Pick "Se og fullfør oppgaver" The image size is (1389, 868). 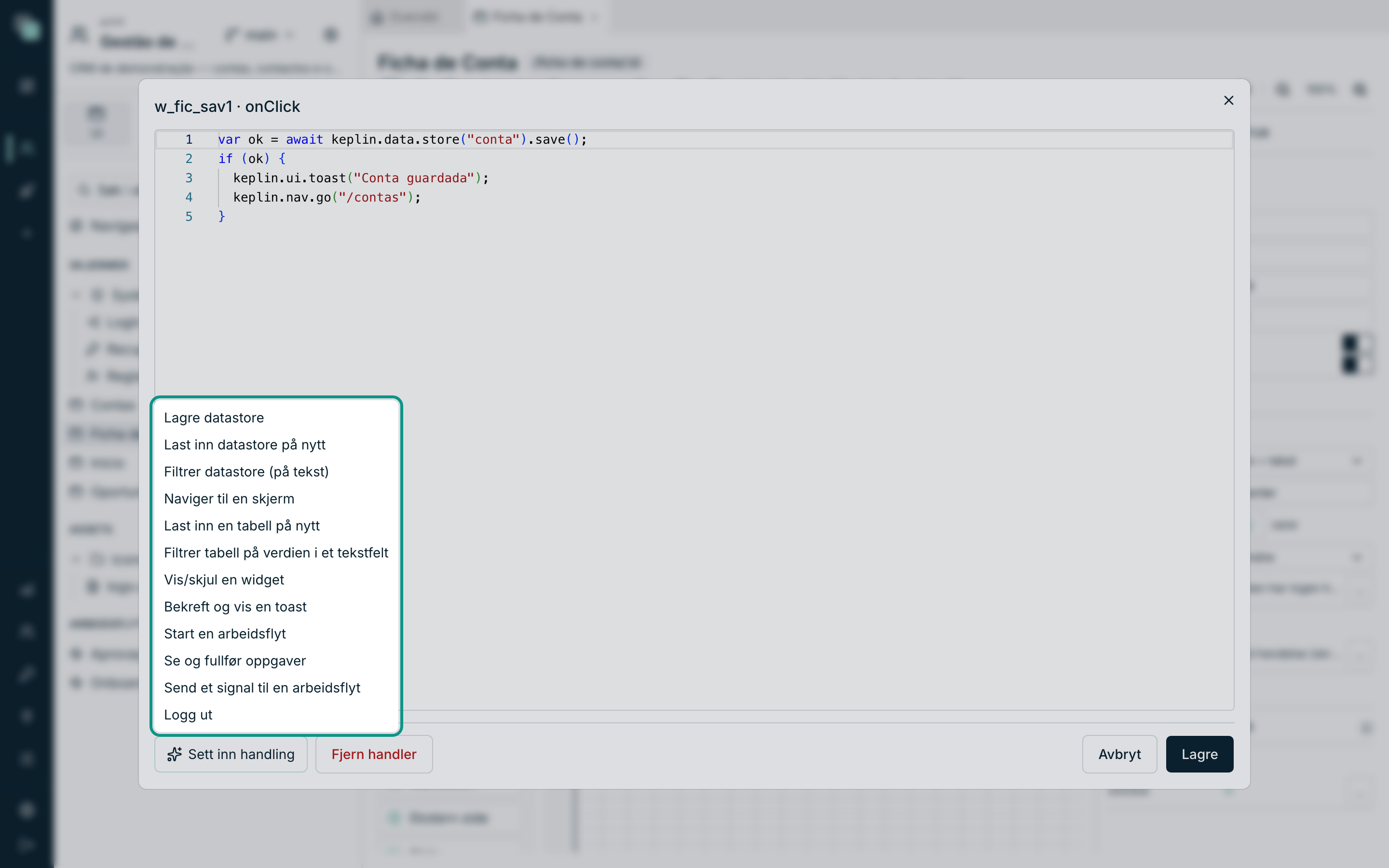coord(276,660)
